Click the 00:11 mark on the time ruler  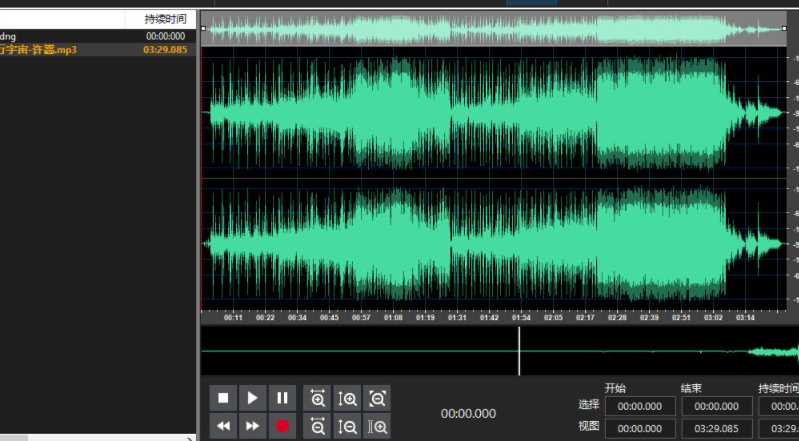(233, 318)
